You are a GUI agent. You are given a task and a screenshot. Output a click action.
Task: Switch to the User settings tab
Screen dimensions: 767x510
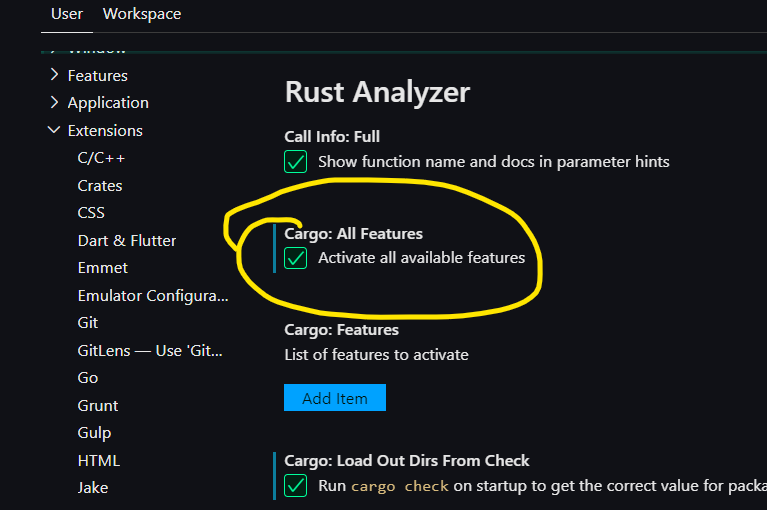[x=67, y=14]
